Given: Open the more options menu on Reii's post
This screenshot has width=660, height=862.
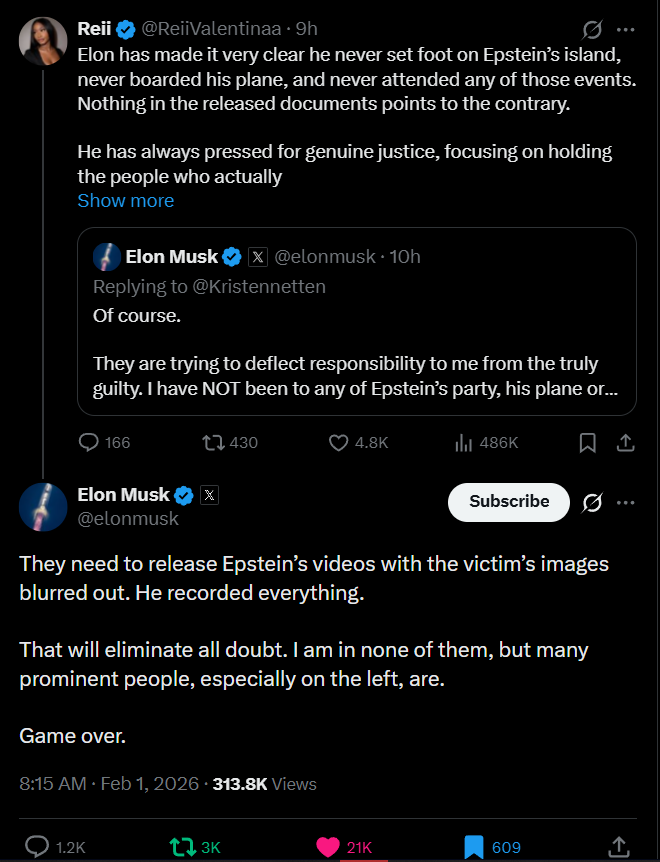Looking at the screenshot, I should pos(626,29).
